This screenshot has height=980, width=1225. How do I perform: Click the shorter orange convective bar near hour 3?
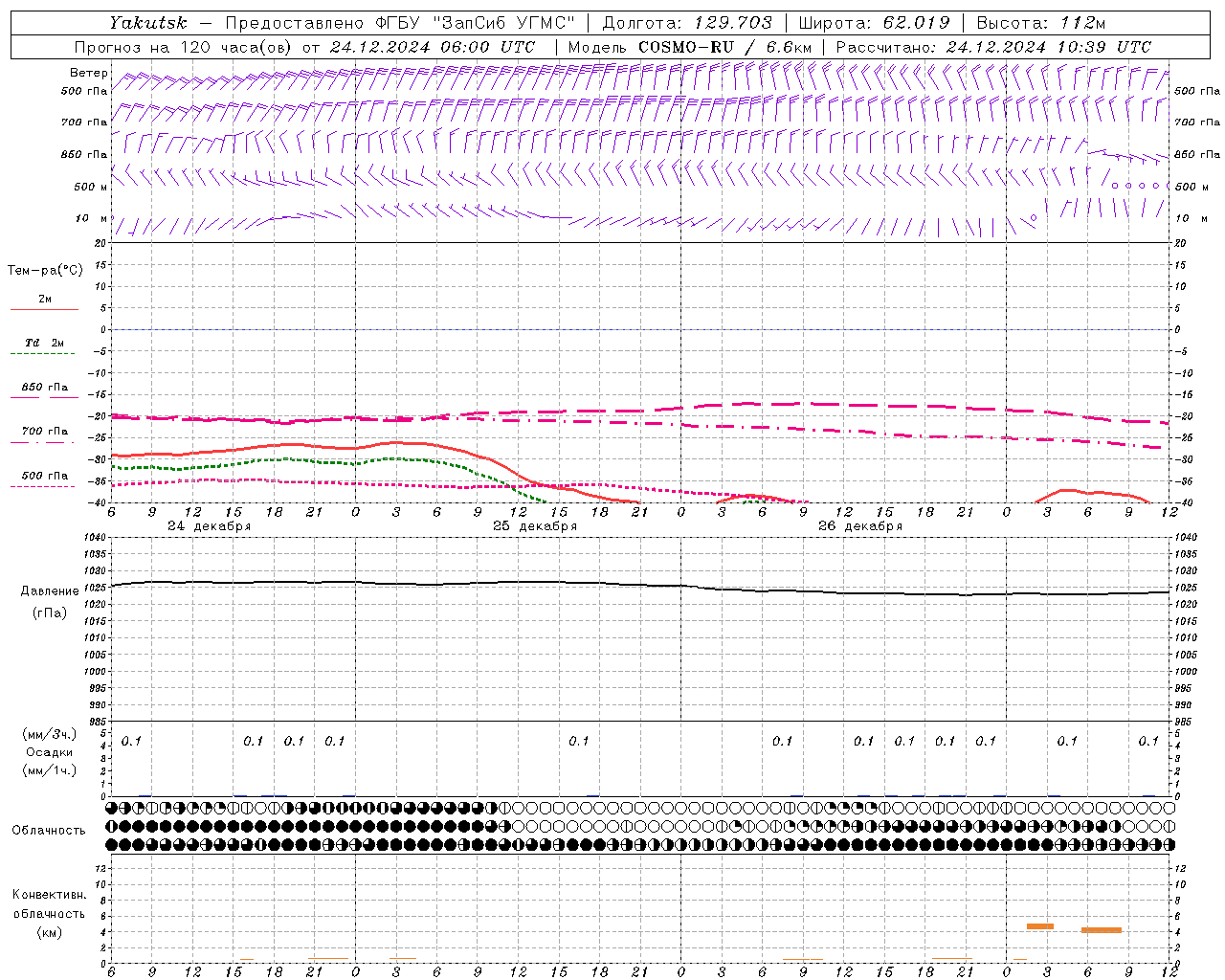pos(1040,926)
